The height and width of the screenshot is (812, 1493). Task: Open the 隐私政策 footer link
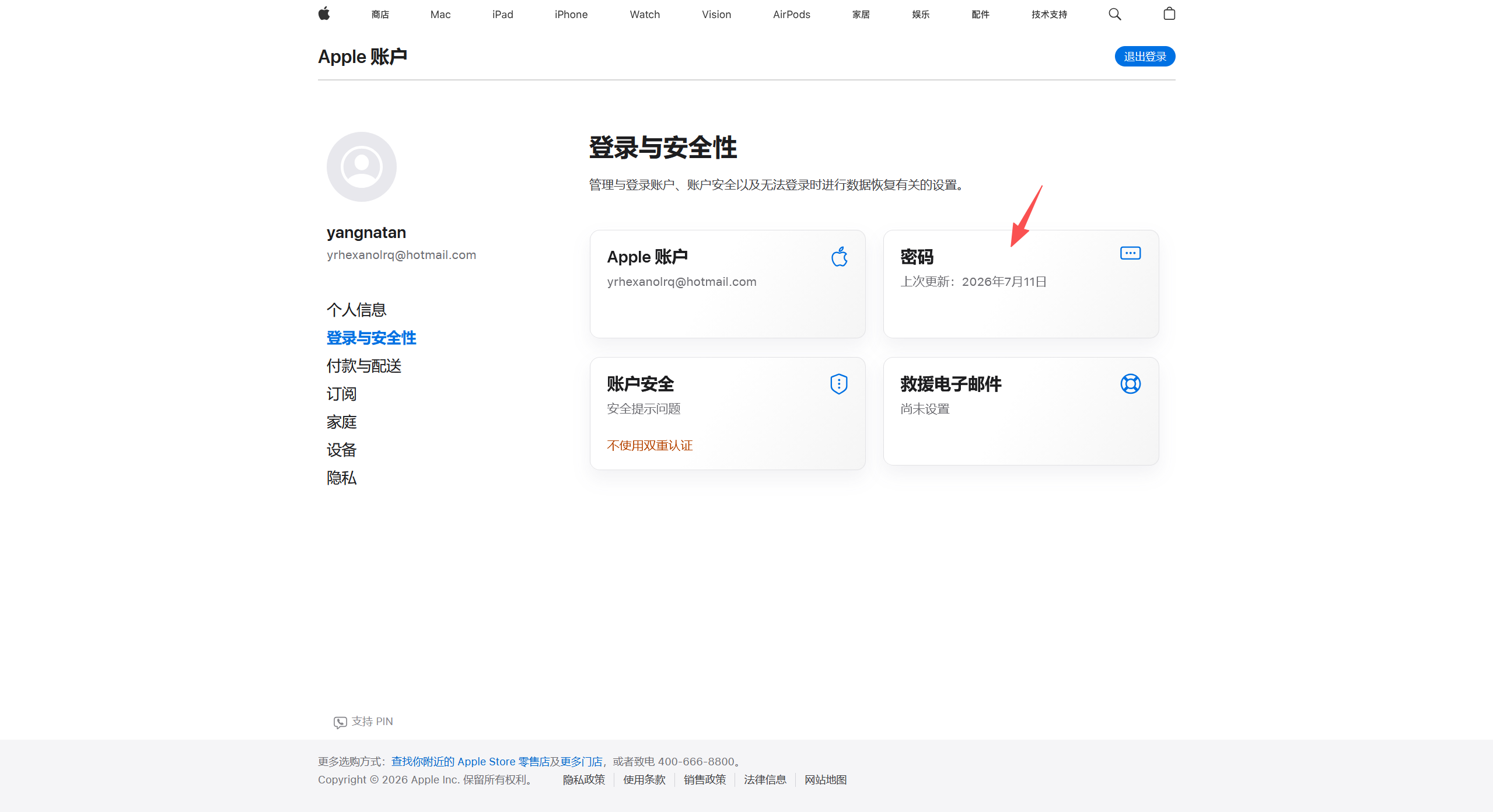coord(584,780)
